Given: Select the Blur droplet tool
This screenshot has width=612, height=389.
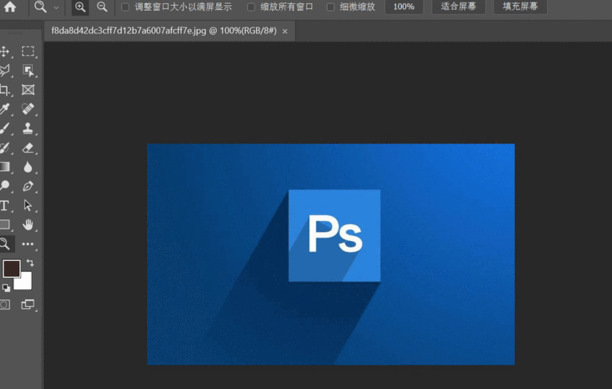Looking at the screenshot, I should click(x=28, y=167).
